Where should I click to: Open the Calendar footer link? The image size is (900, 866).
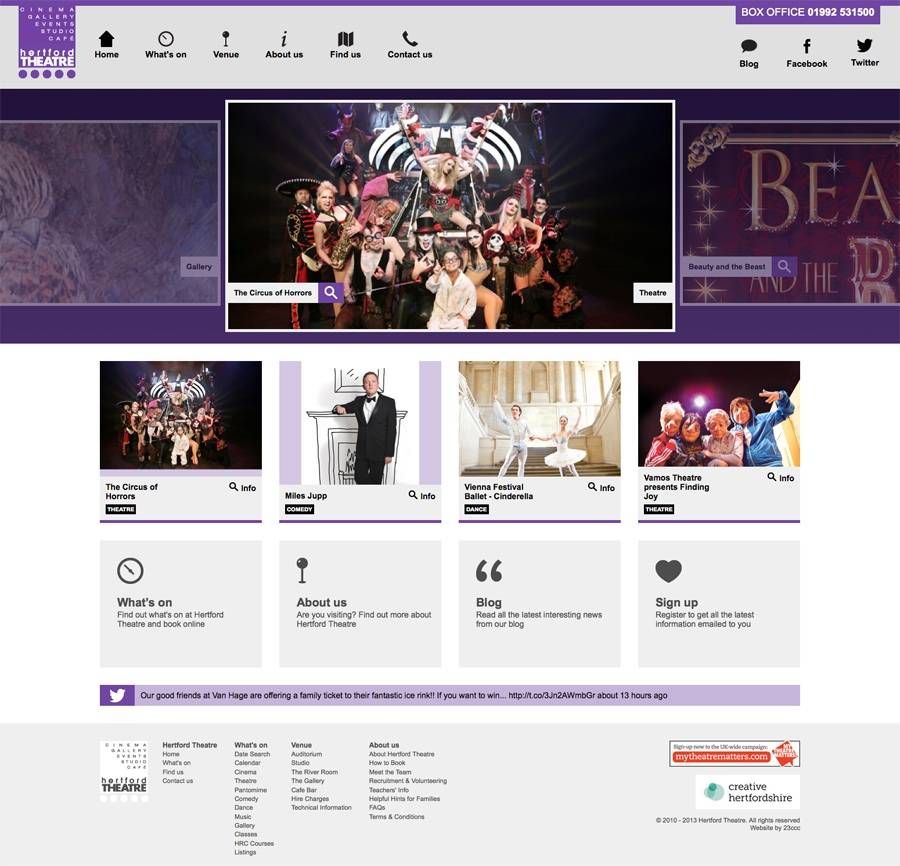247,763
